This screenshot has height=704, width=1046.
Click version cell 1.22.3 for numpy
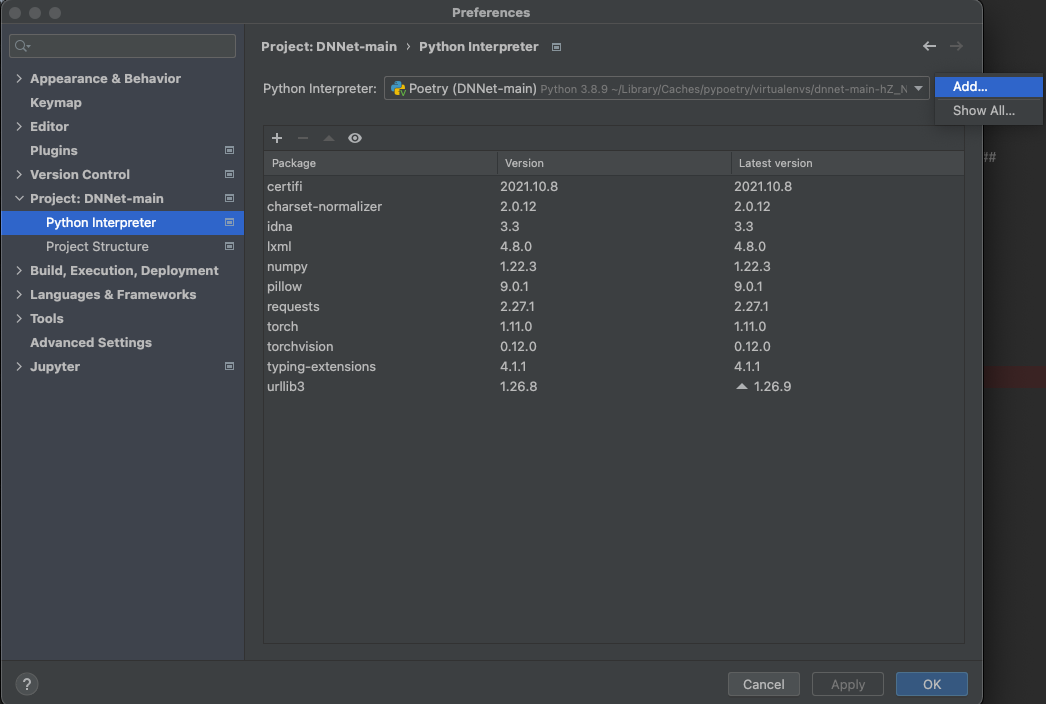pos(518,266)
